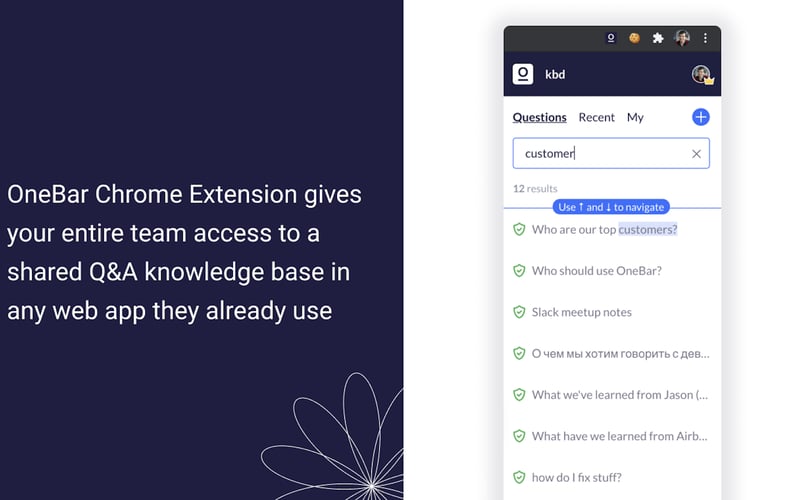Switch to the My tab
Viewport: 800px width, 500px height.
pyautogui.click(x=635, y=117)
